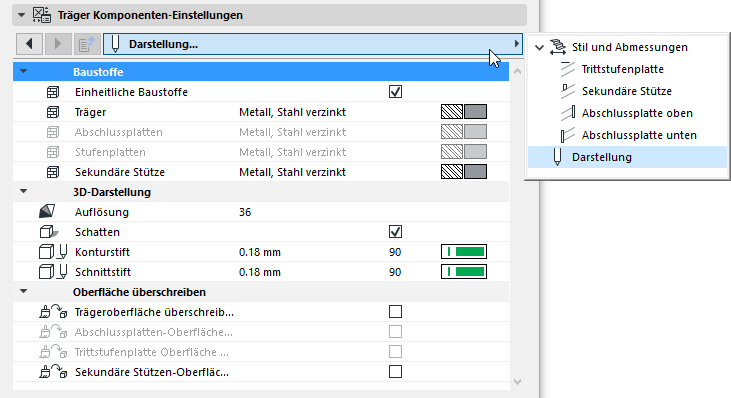Click the list's scroll down arrow
This screenshot has width=731, height=398.
coord(517,382)
